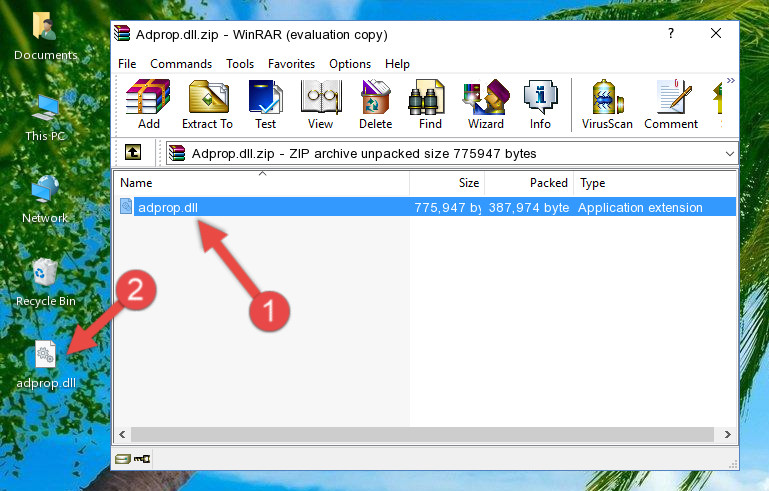Viewport: 769px width, 491px height.
Task: Sort list by Size column
Action: tap(447, 183)
